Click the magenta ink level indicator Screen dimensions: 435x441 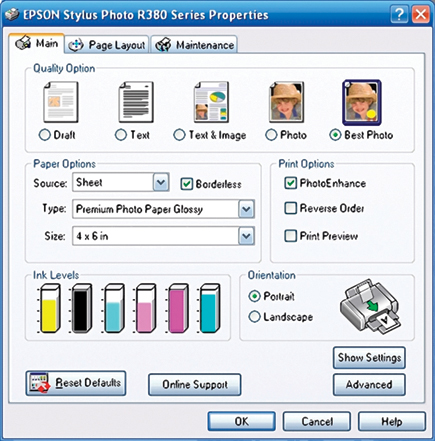coord(177,308)
